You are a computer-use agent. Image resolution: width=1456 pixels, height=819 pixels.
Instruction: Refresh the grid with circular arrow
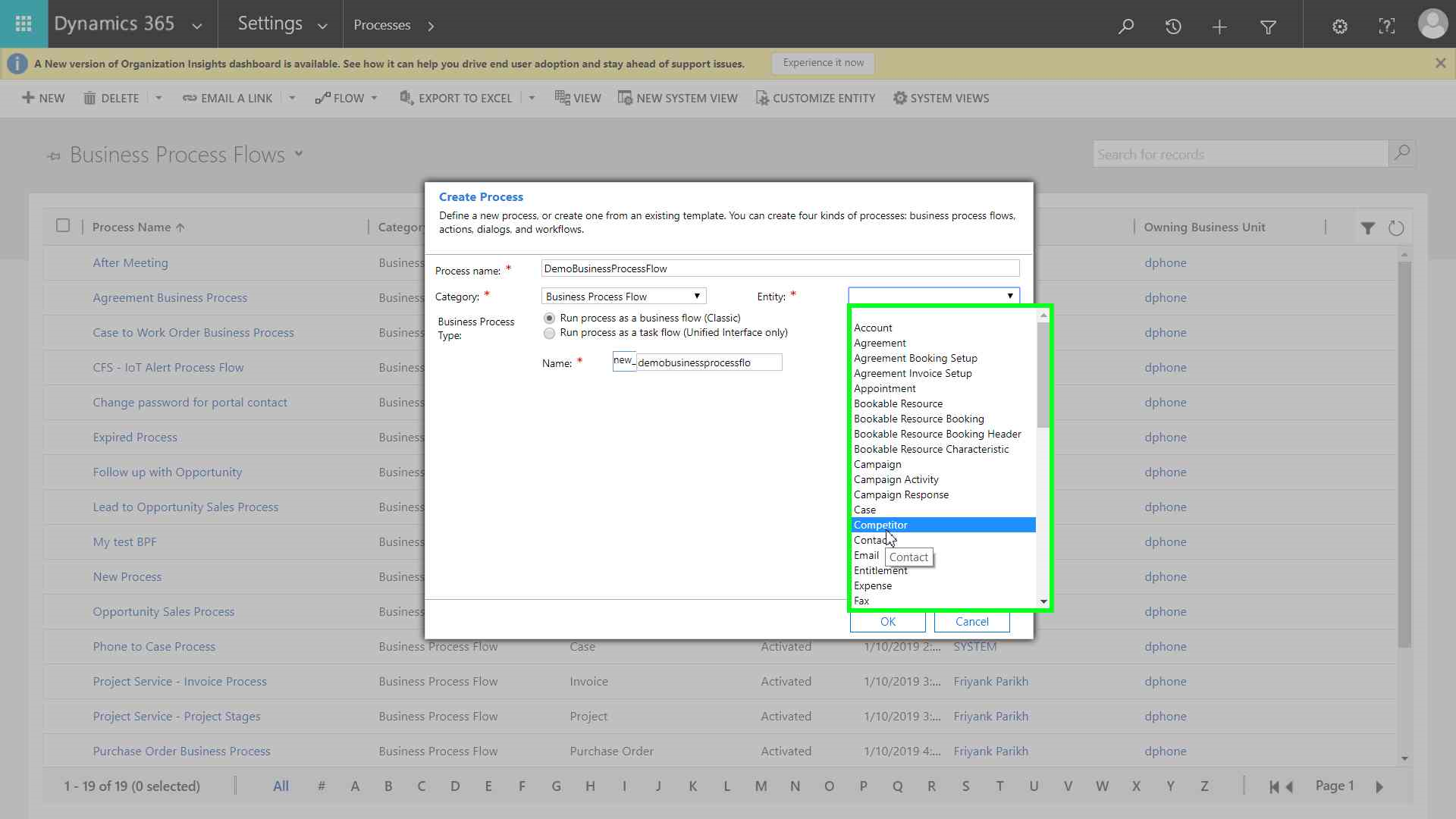point(1396,227)
